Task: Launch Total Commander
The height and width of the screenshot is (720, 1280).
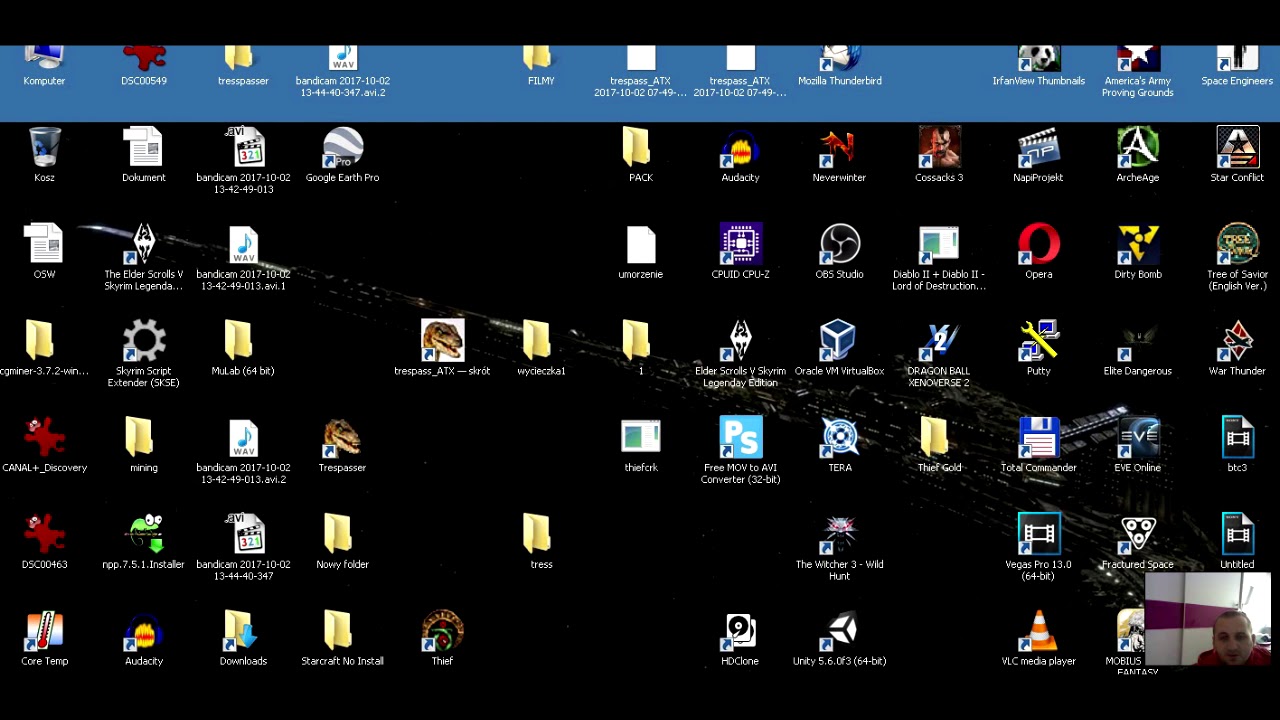Action: pyautogui.click(x=1038, y=445)
